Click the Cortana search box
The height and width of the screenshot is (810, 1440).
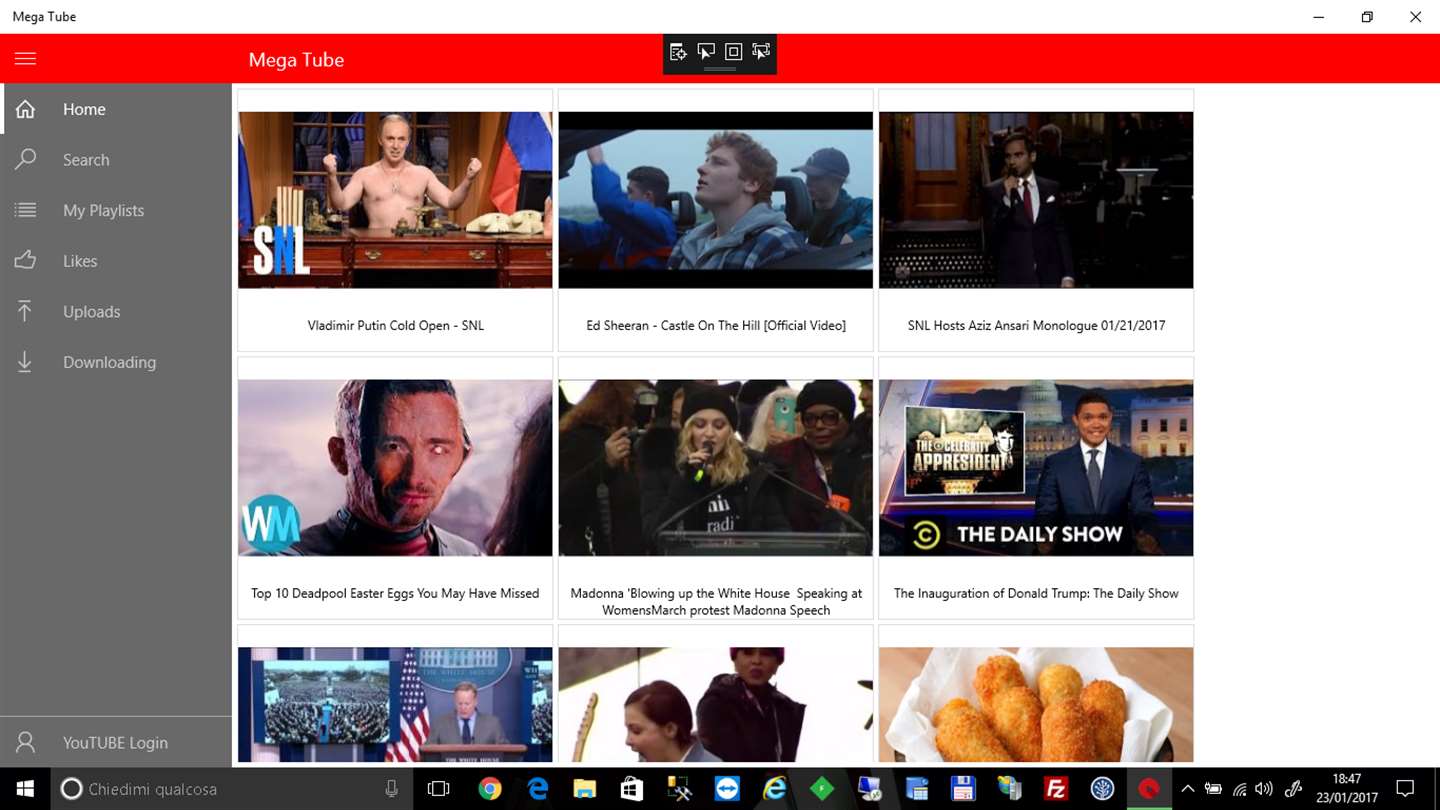click(230, 789)
